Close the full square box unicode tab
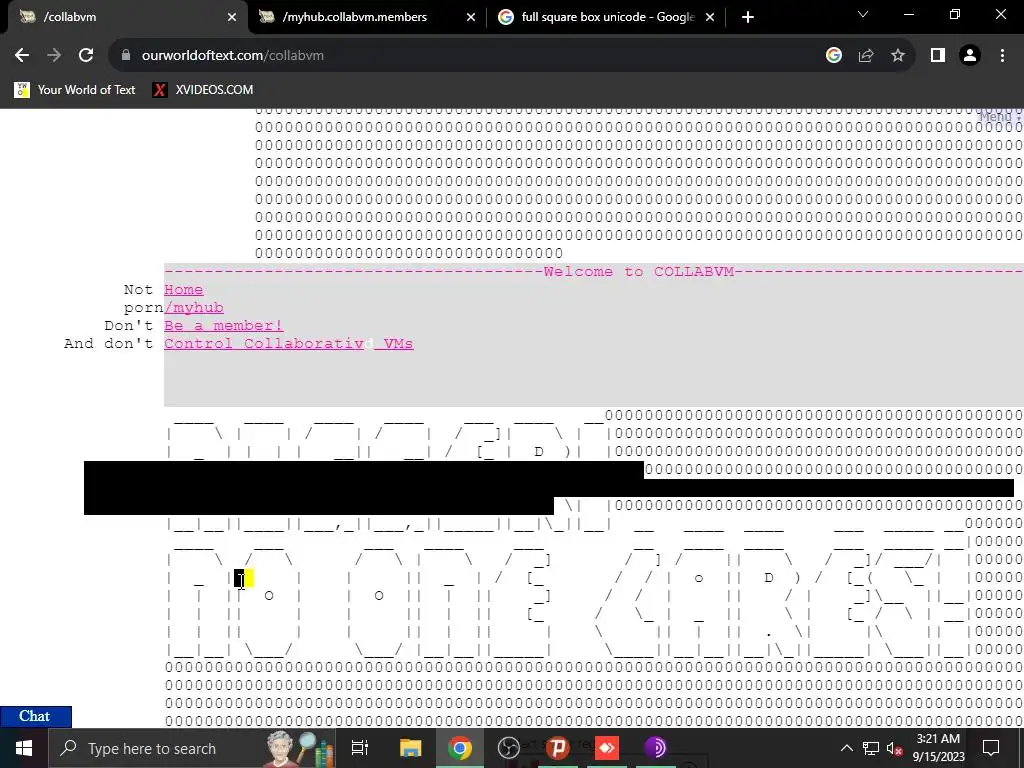 pos(710,17)
